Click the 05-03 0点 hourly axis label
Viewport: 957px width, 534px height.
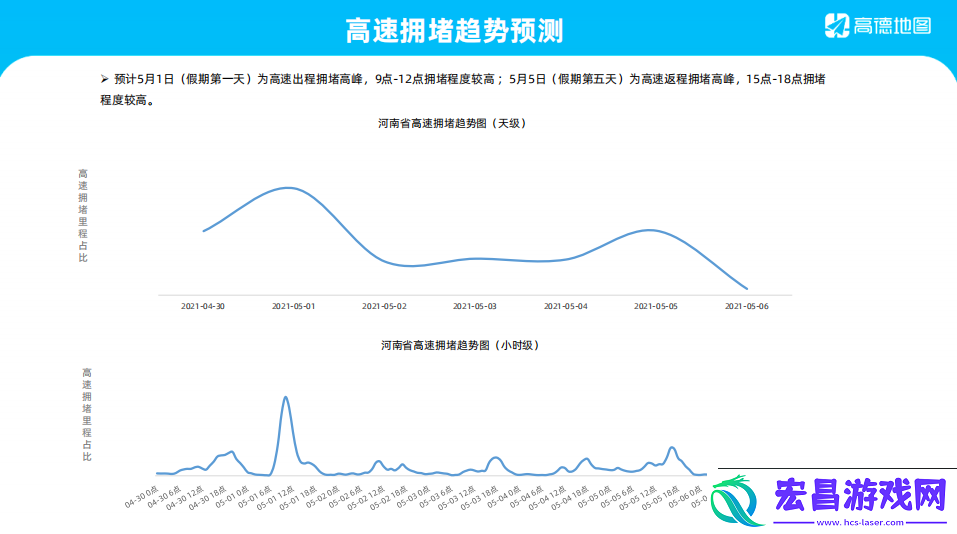pos(414,497)
